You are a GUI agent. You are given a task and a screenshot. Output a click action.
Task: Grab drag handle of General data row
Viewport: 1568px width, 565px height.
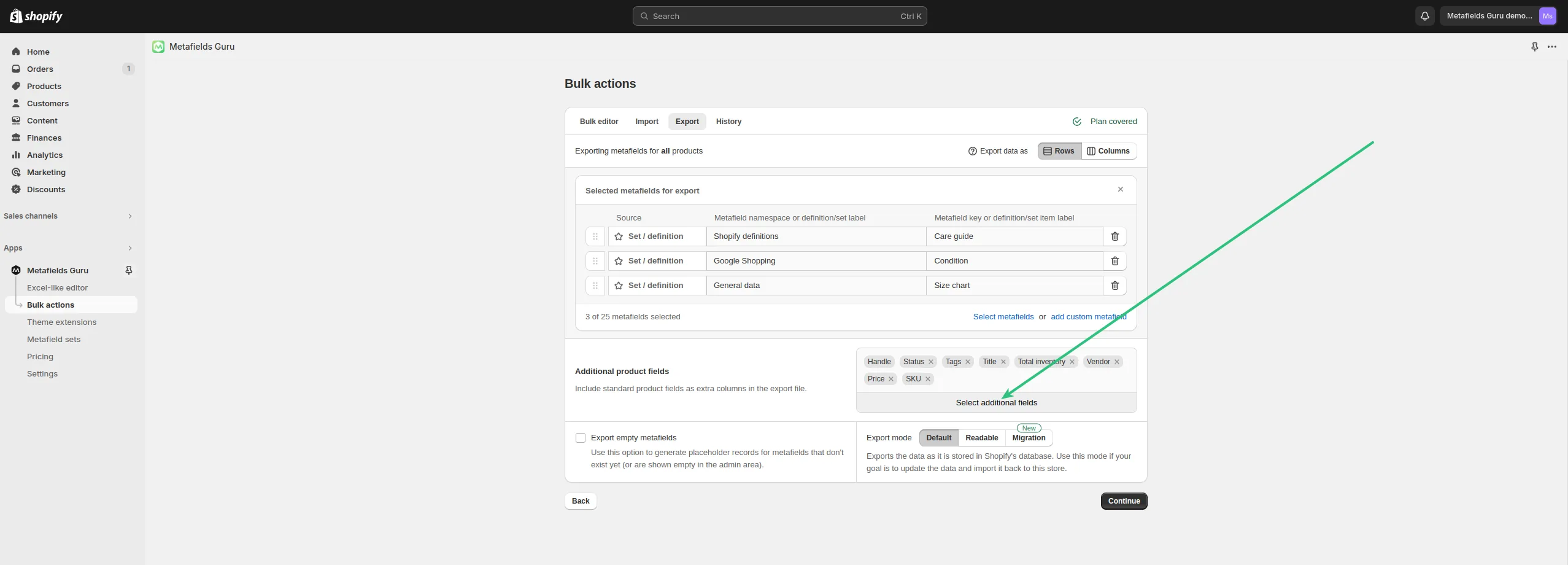pyautogui.click(x=595, y=286)
